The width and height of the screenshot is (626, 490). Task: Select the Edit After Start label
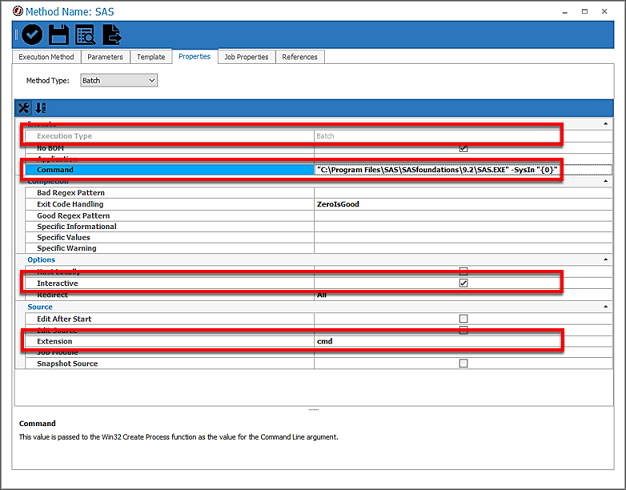64,319
